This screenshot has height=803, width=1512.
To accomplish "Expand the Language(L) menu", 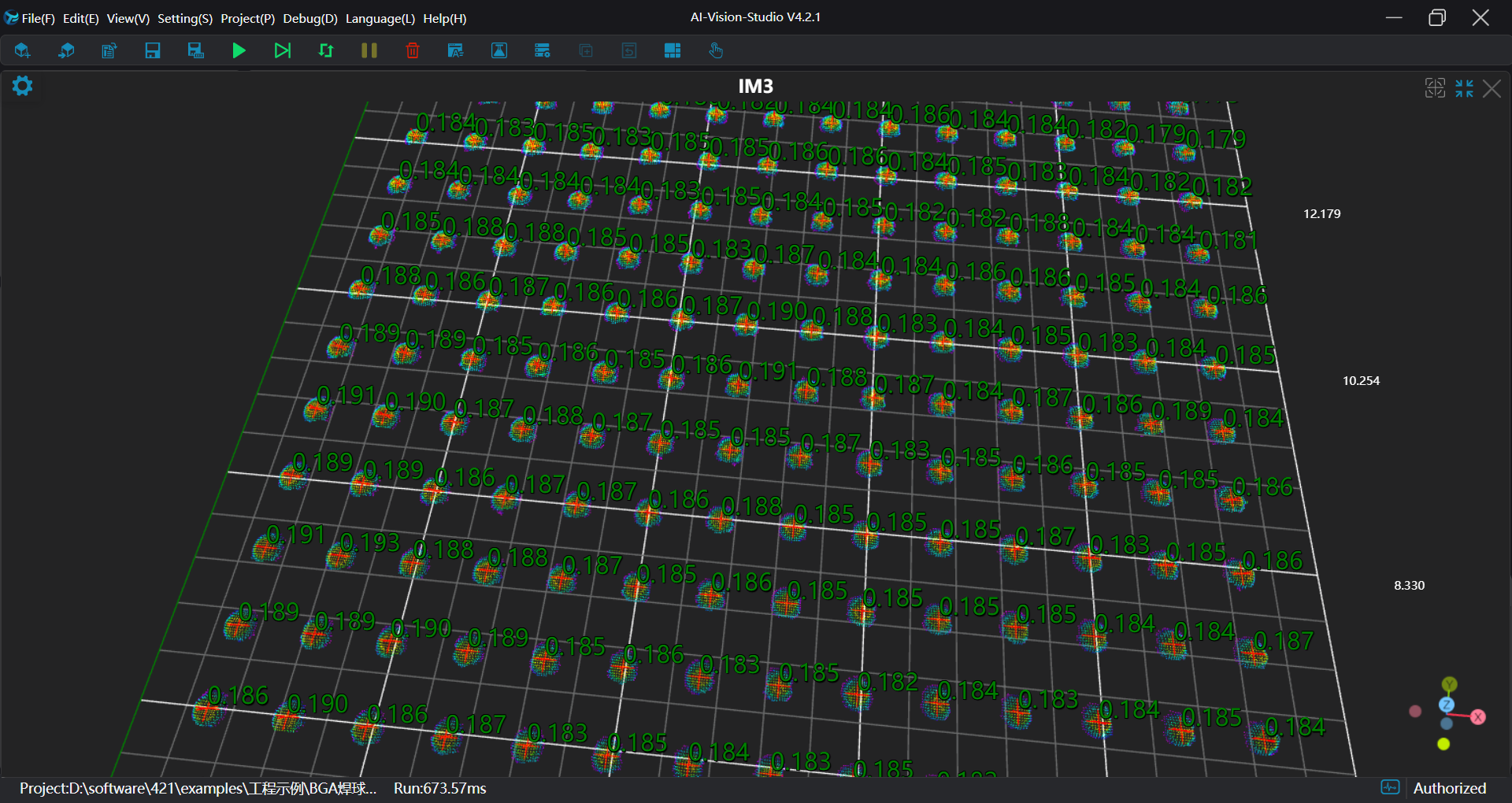I will 380,18.
